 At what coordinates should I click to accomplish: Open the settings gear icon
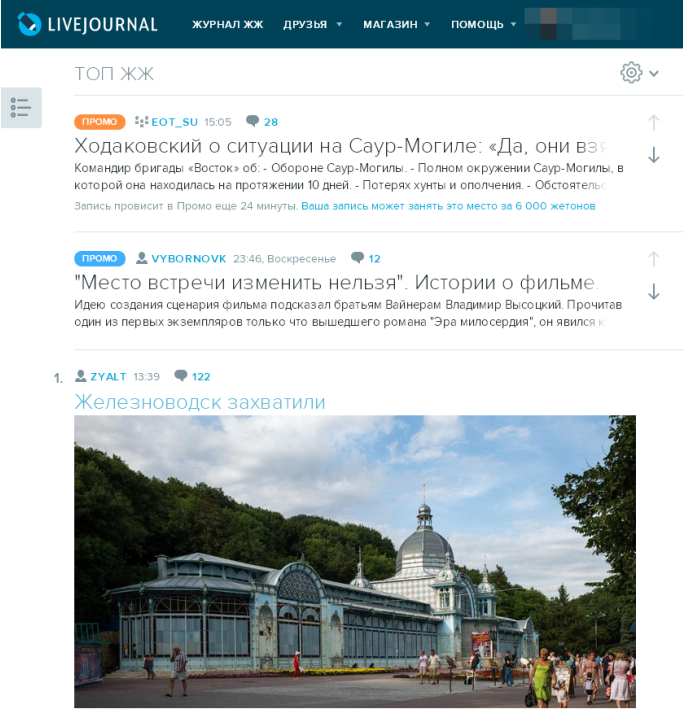631,73
